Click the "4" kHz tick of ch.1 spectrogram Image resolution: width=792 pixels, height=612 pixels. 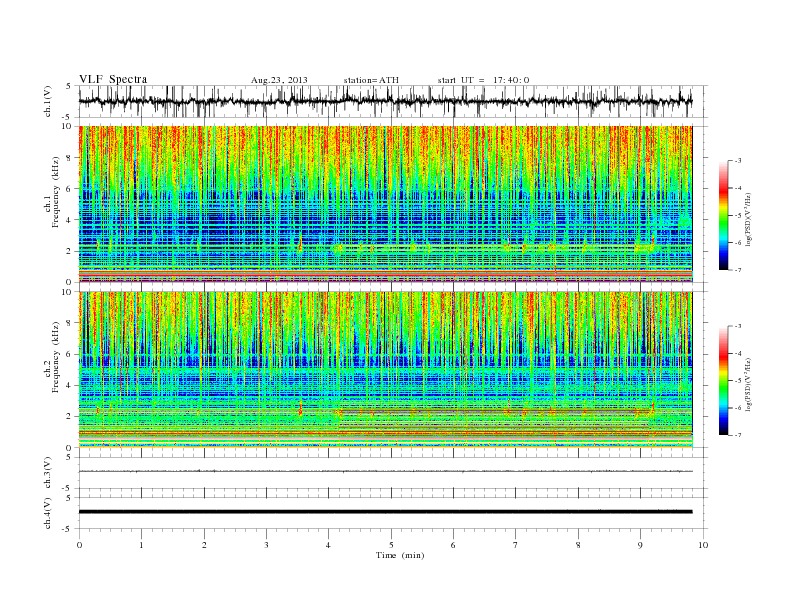(70, 220)
